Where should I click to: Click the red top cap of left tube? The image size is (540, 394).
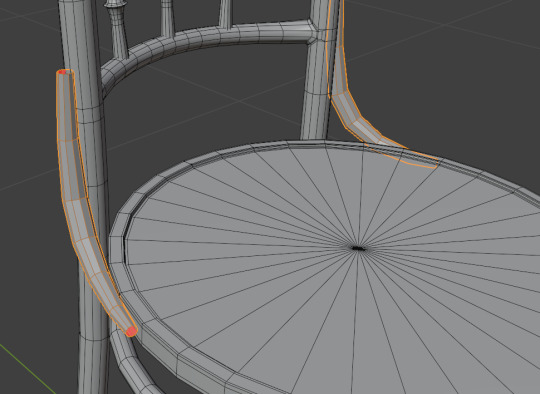point(63,72)
